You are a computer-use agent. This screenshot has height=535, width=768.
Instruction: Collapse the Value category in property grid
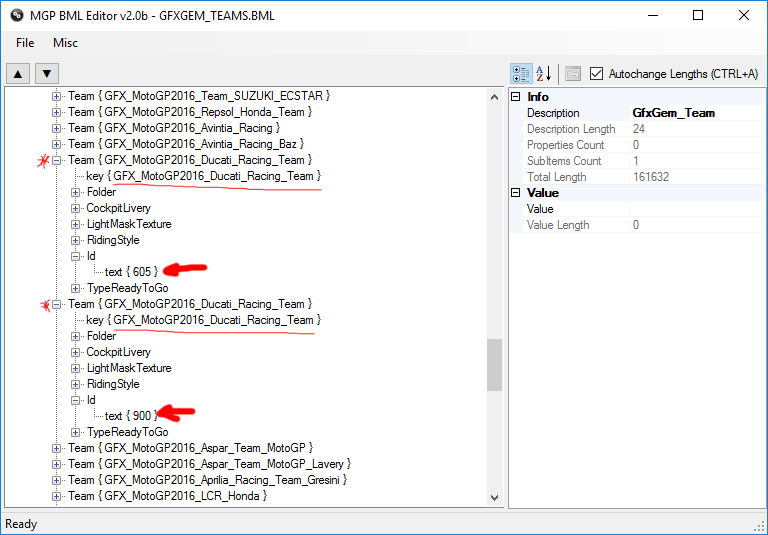[x=515, y=193]
